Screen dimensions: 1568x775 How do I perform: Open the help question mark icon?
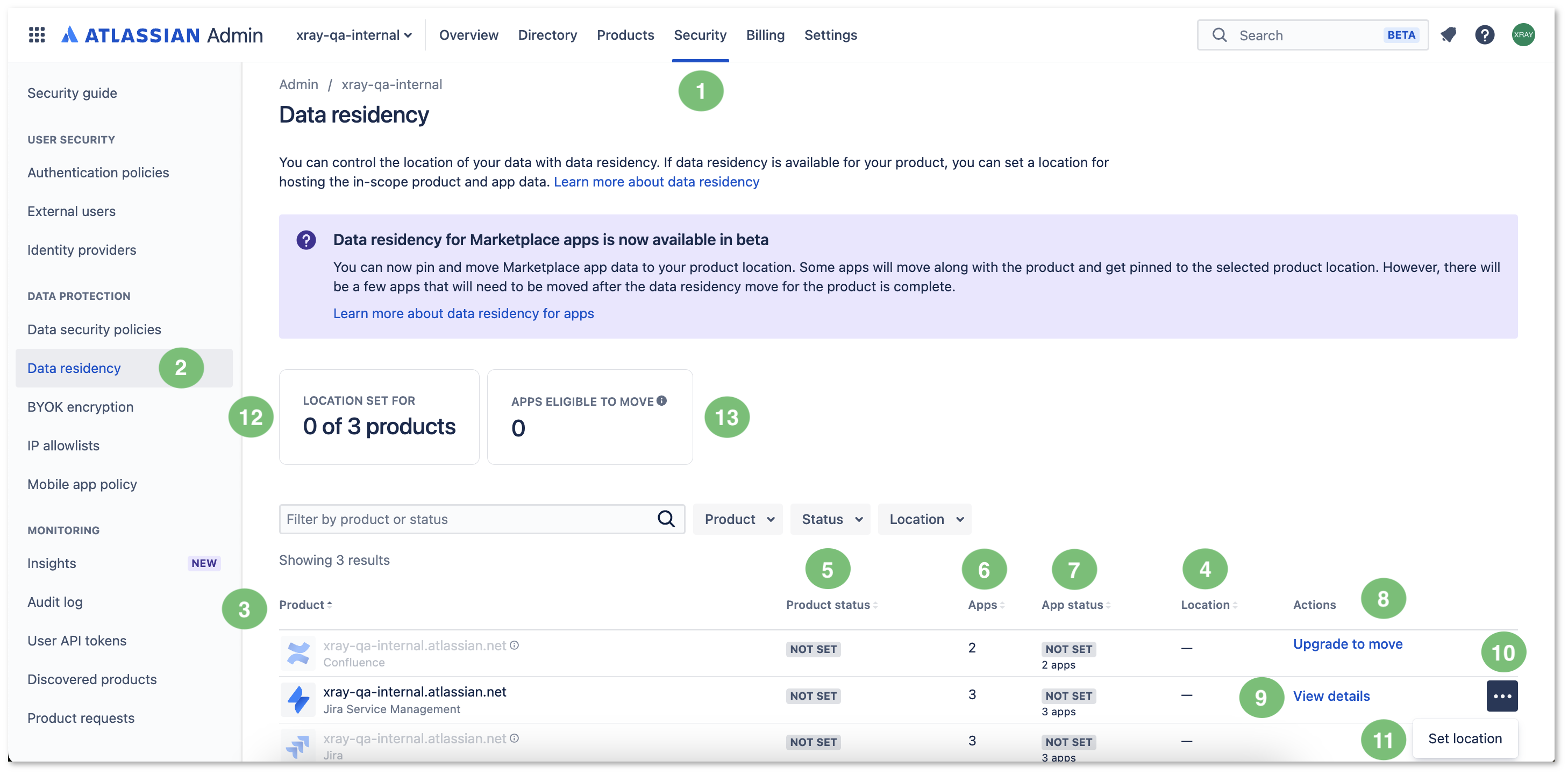pyautogui.click(x=1485, y=35)
